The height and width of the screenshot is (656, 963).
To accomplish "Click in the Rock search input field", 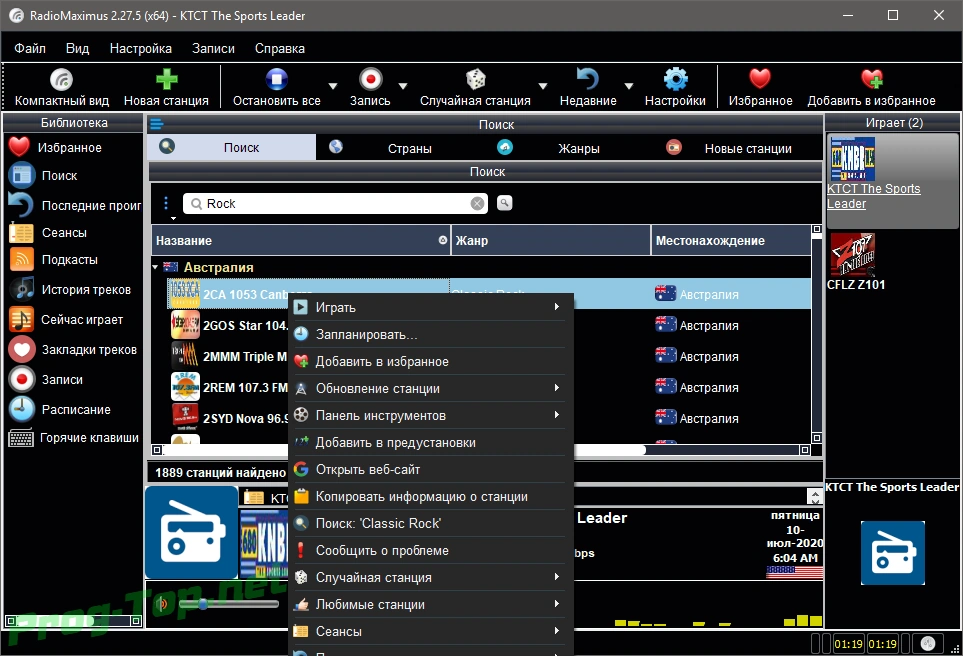I will (335, 203).
